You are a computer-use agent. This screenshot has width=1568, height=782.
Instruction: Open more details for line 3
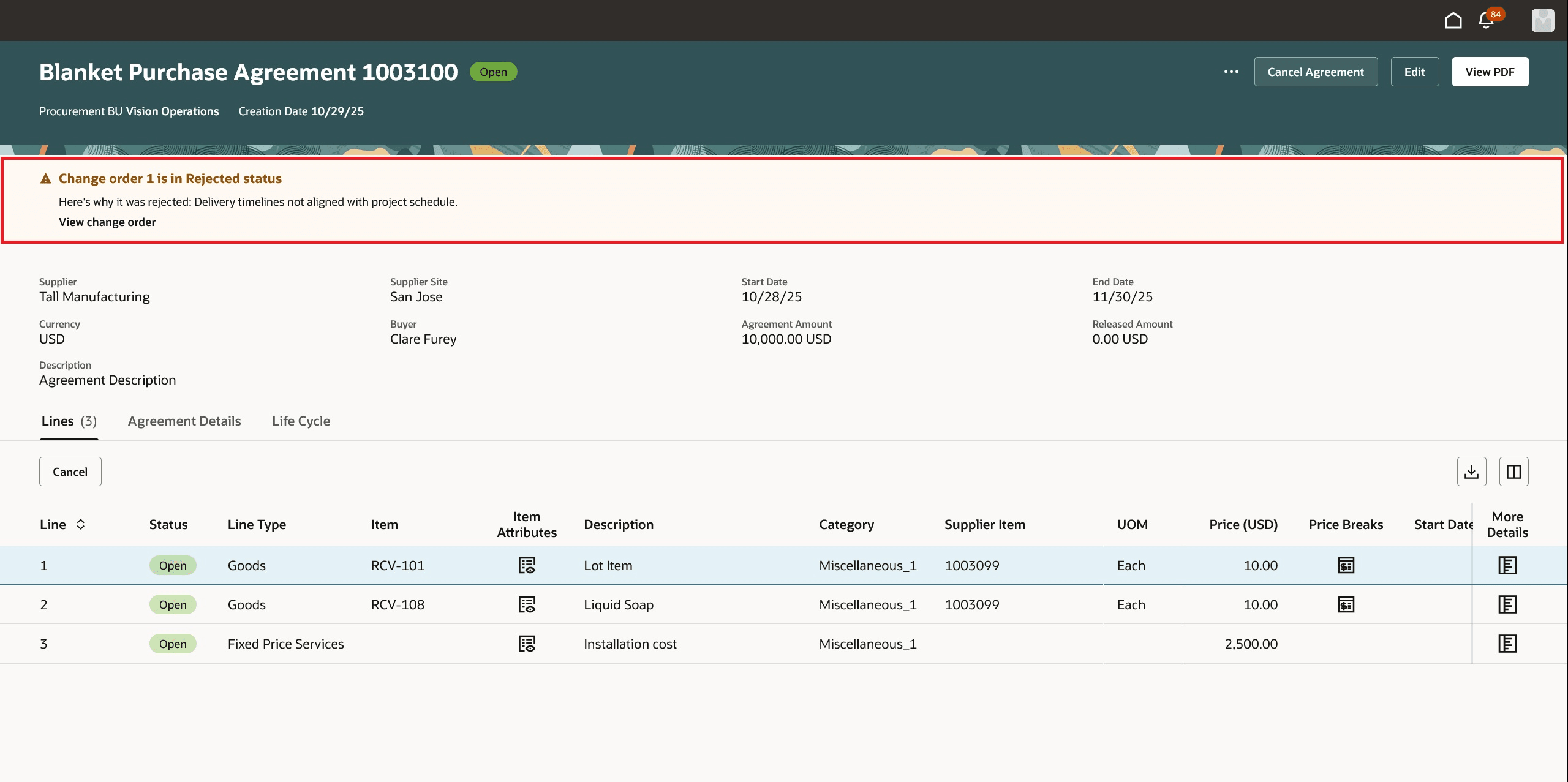[x=1507, y=644]
